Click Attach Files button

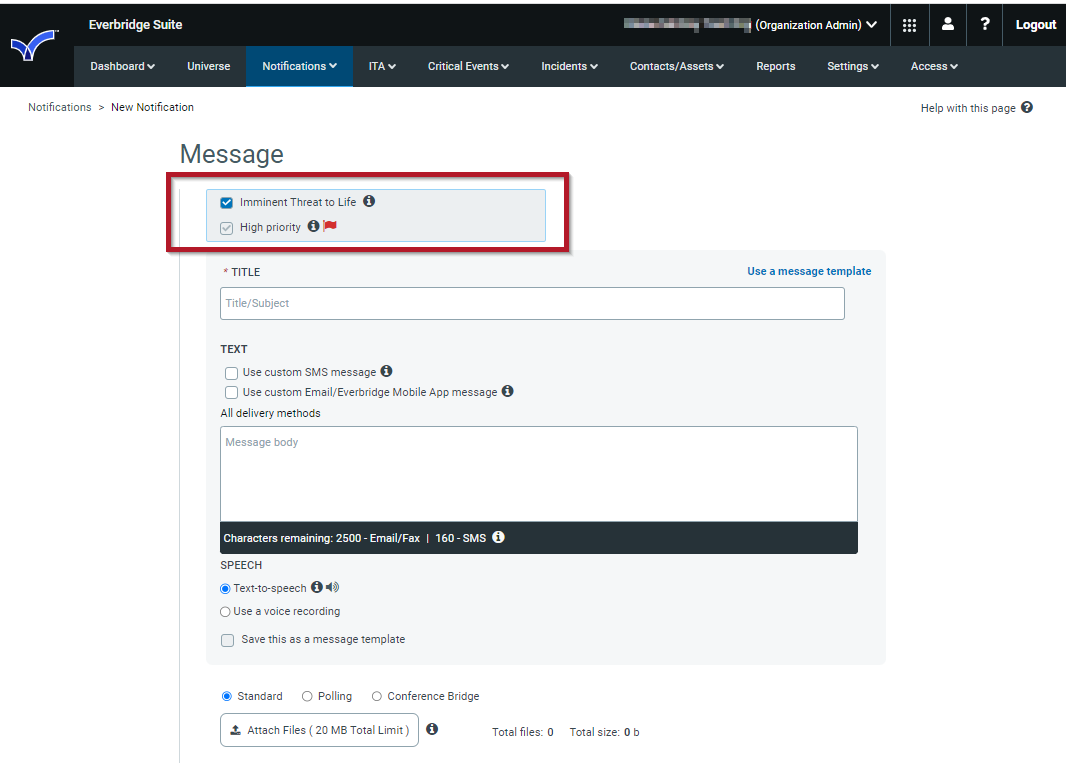[319, 730]
